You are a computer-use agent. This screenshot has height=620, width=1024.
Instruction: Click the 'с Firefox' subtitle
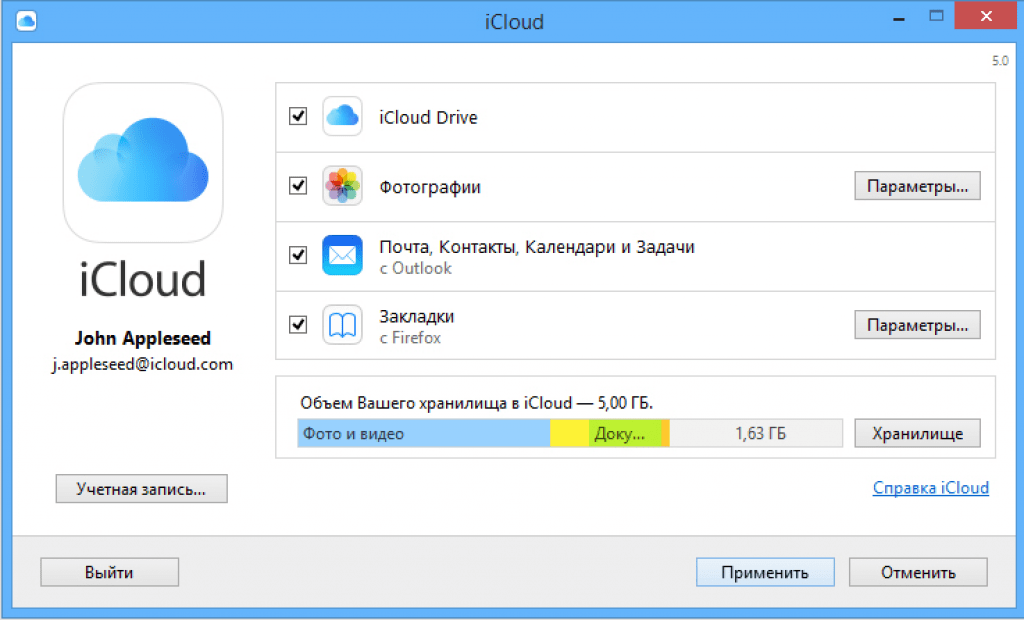(x=410, y=338)
